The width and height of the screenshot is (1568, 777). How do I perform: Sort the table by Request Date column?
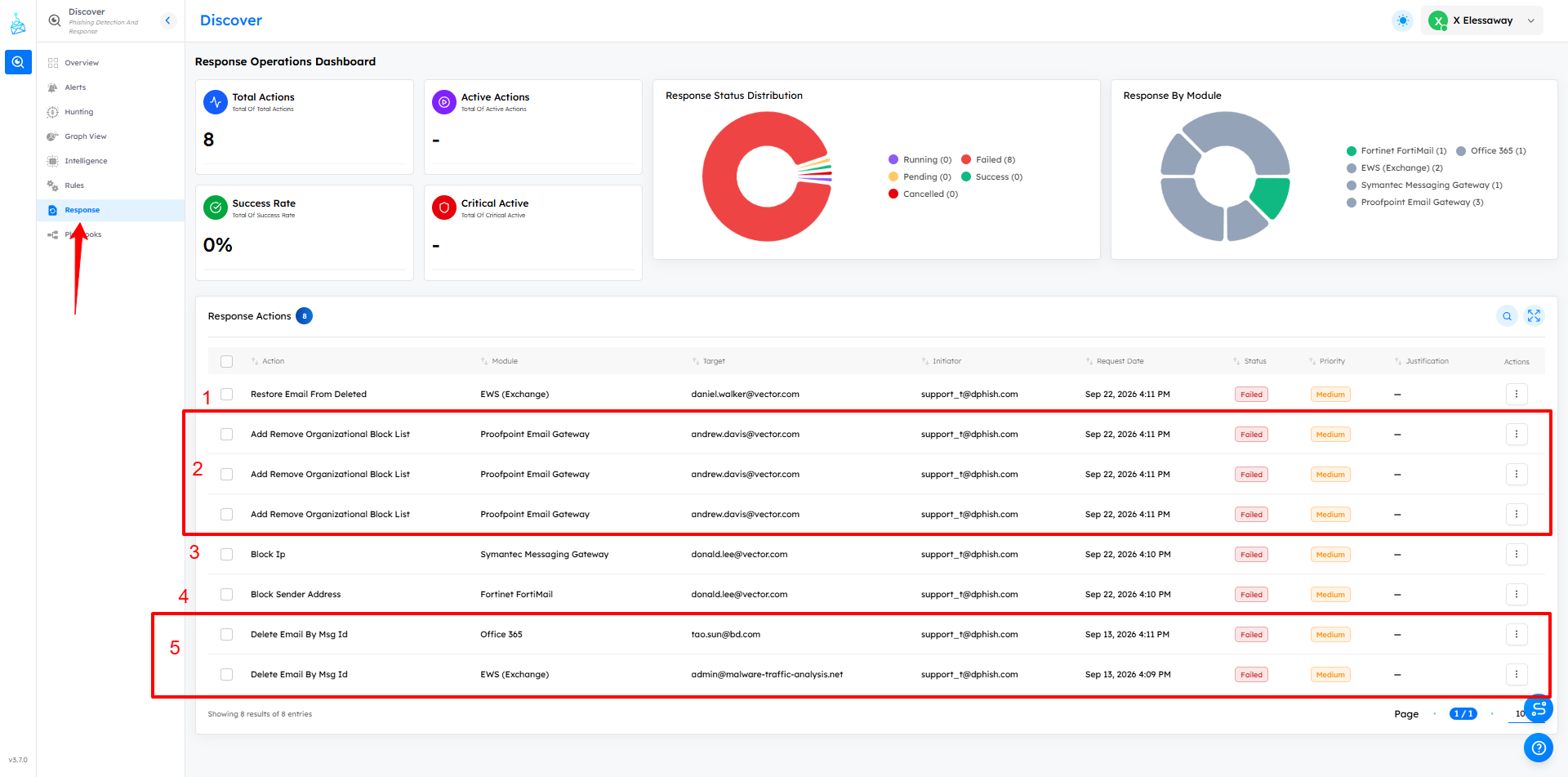(x=1115, y=361)
